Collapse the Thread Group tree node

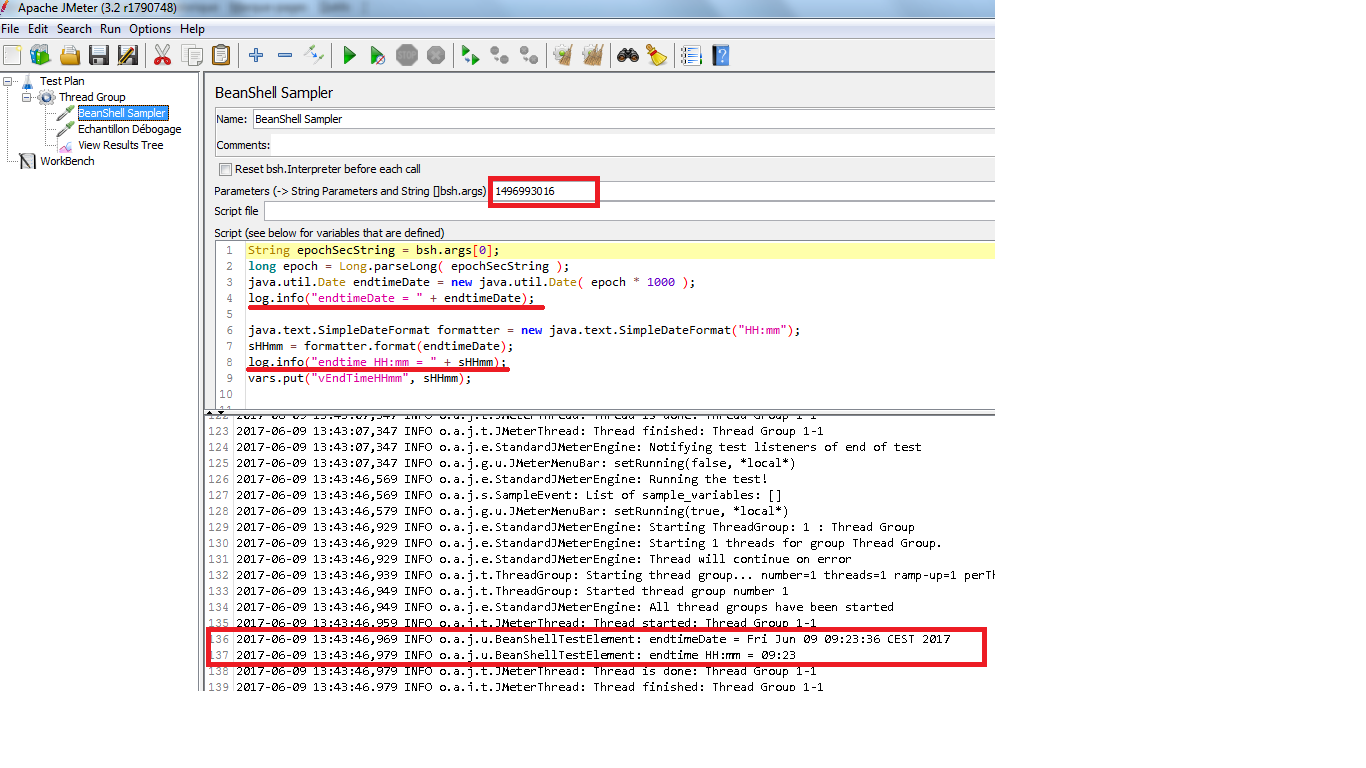[x=27, y=97]
